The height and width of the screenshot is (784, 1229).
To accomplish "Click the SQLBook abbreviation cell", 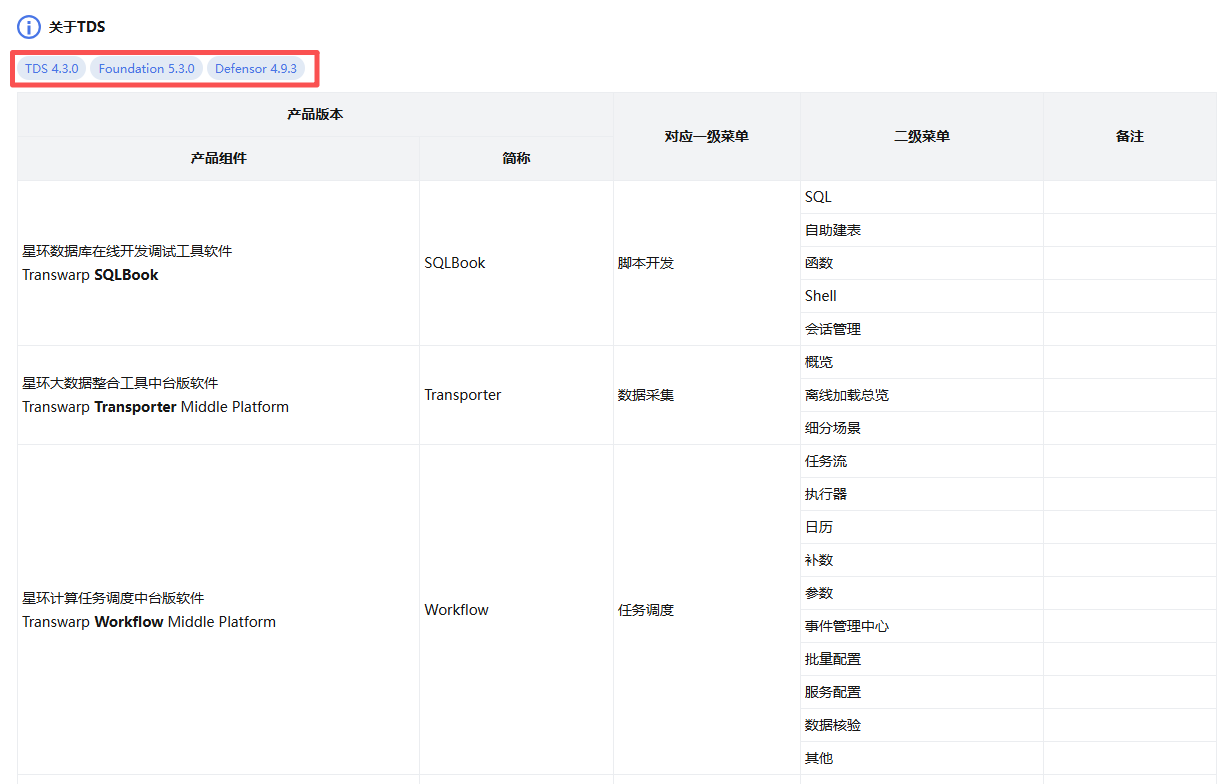I will (x=516, y=263).
